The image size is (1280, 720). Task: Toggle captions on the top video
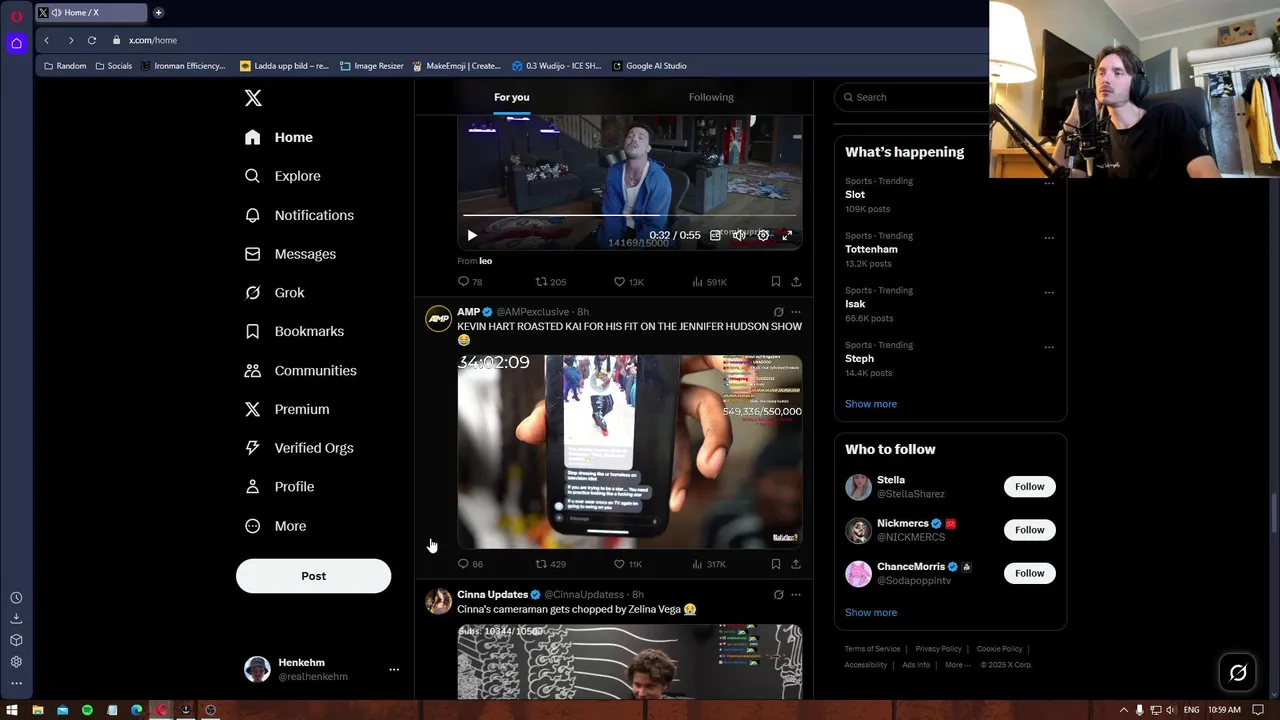tap(715, 236)
